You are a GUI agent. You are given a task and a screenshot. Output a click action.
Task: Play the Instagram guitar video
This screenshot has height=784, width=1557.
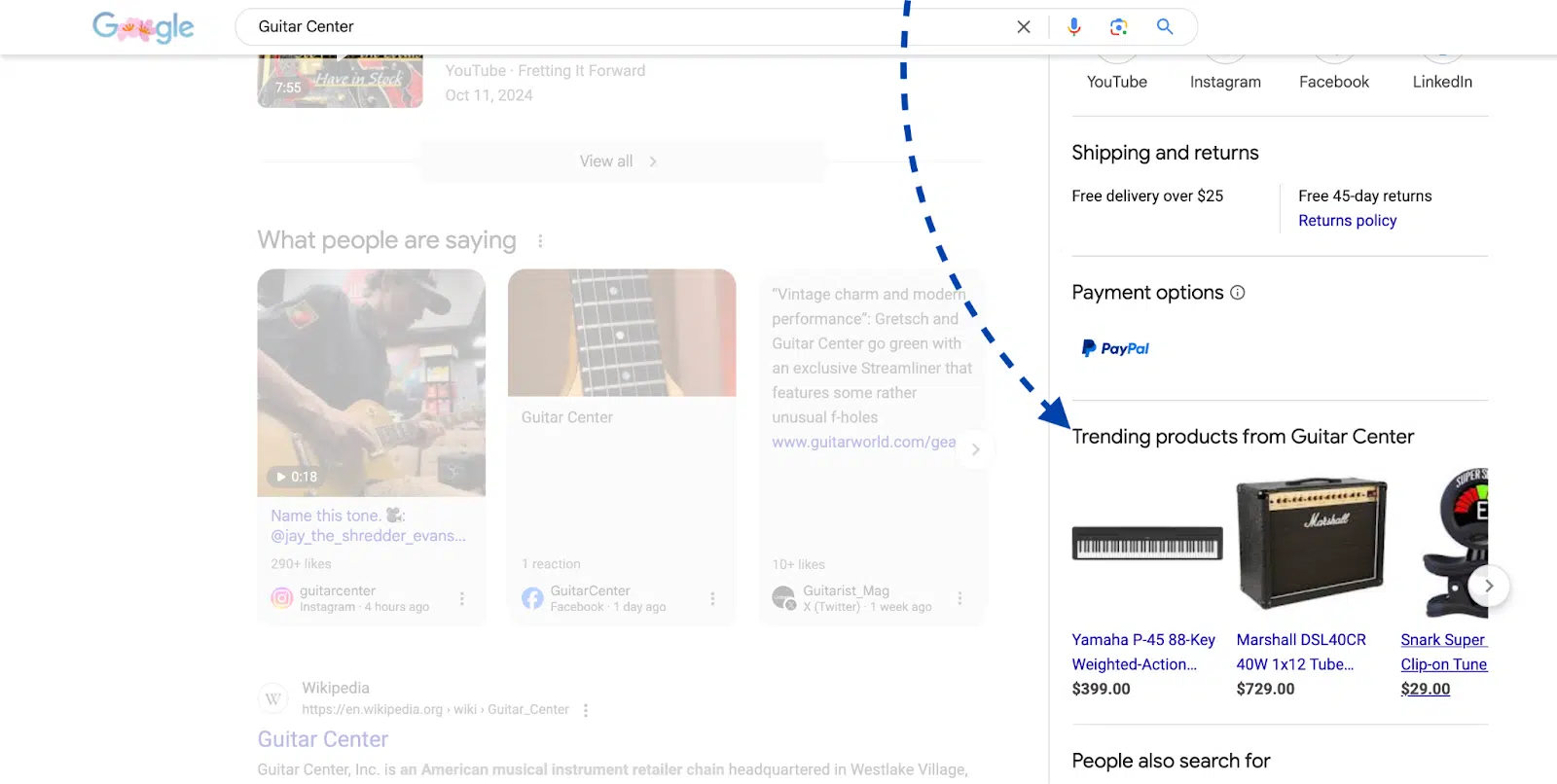[371, 382]
